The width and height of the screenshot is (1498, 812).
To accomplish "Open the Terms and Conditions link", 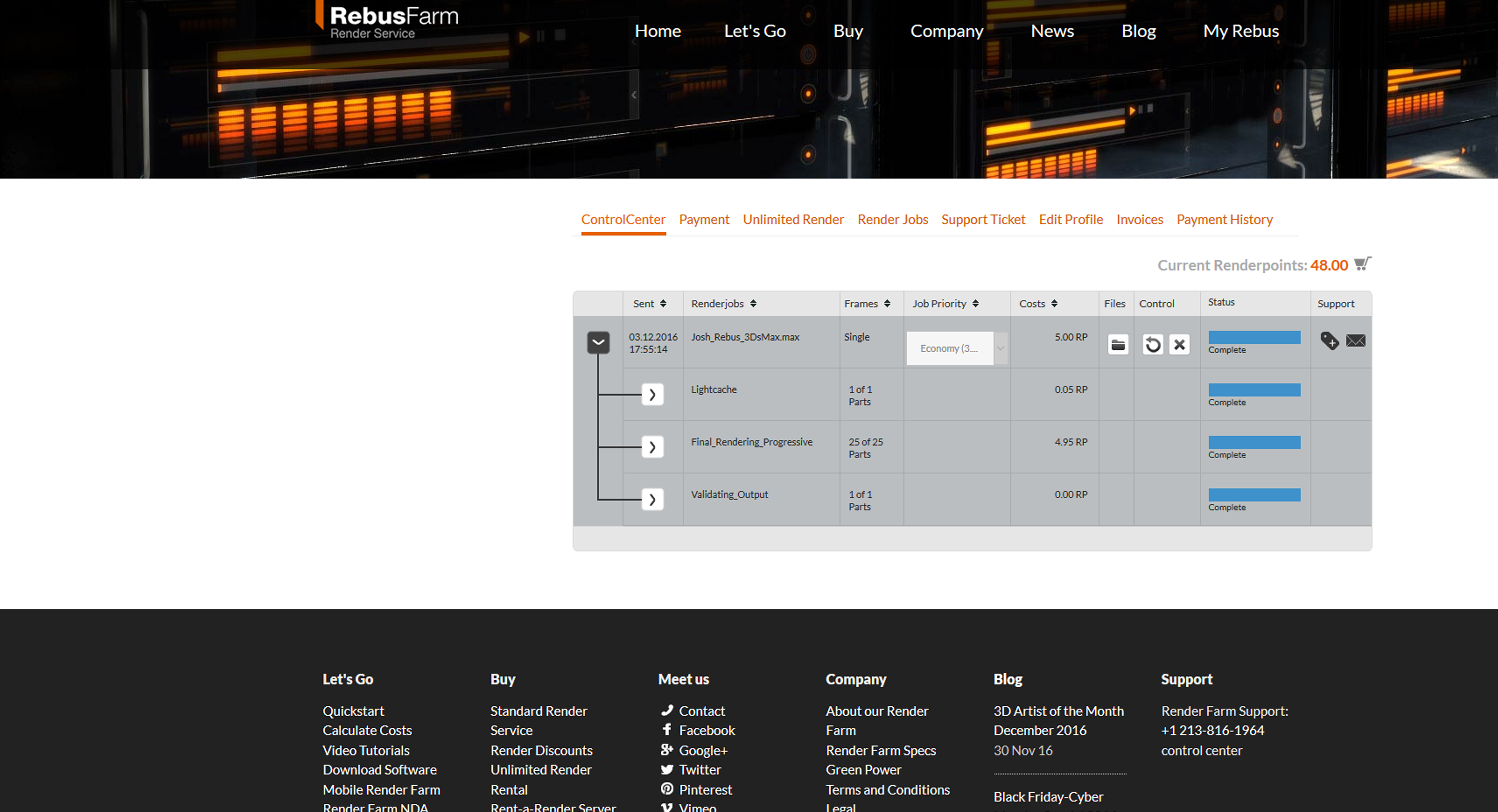I will [x=888, y=790].
